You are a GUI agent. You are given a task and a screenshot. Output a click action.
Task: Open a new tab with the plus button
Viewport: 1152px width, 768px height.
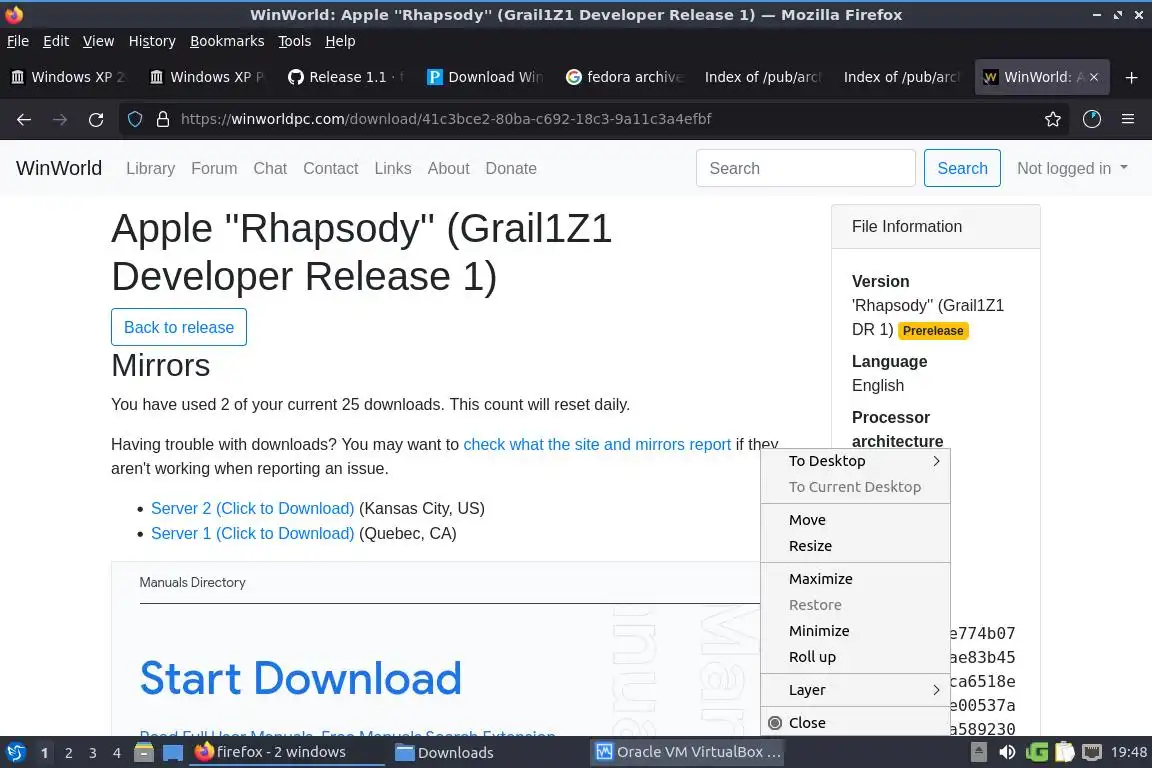(1131, 77)
